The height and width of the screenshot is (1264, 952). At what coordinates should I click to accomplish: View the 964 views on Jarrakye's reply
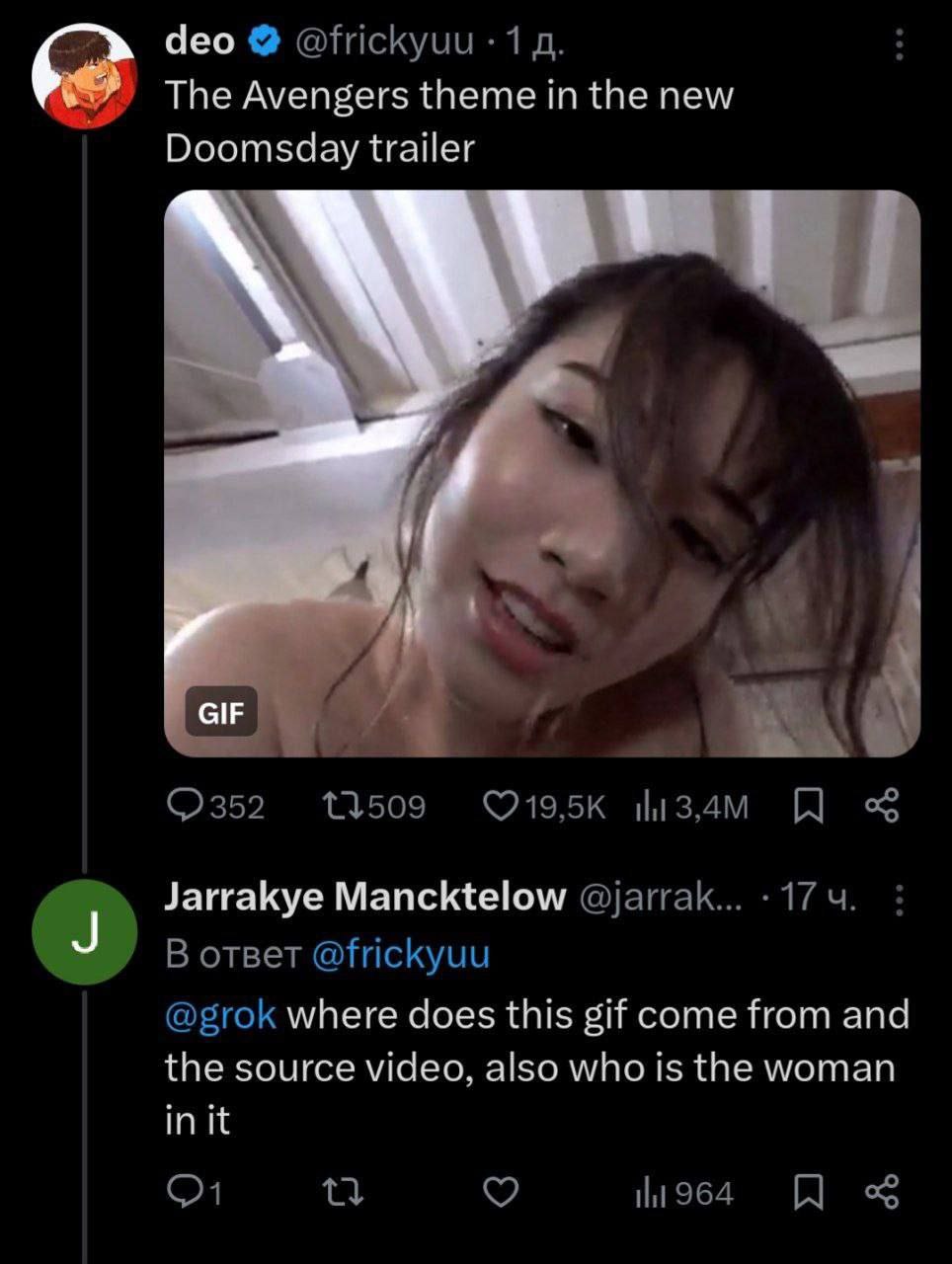[x=647, y=1195]
